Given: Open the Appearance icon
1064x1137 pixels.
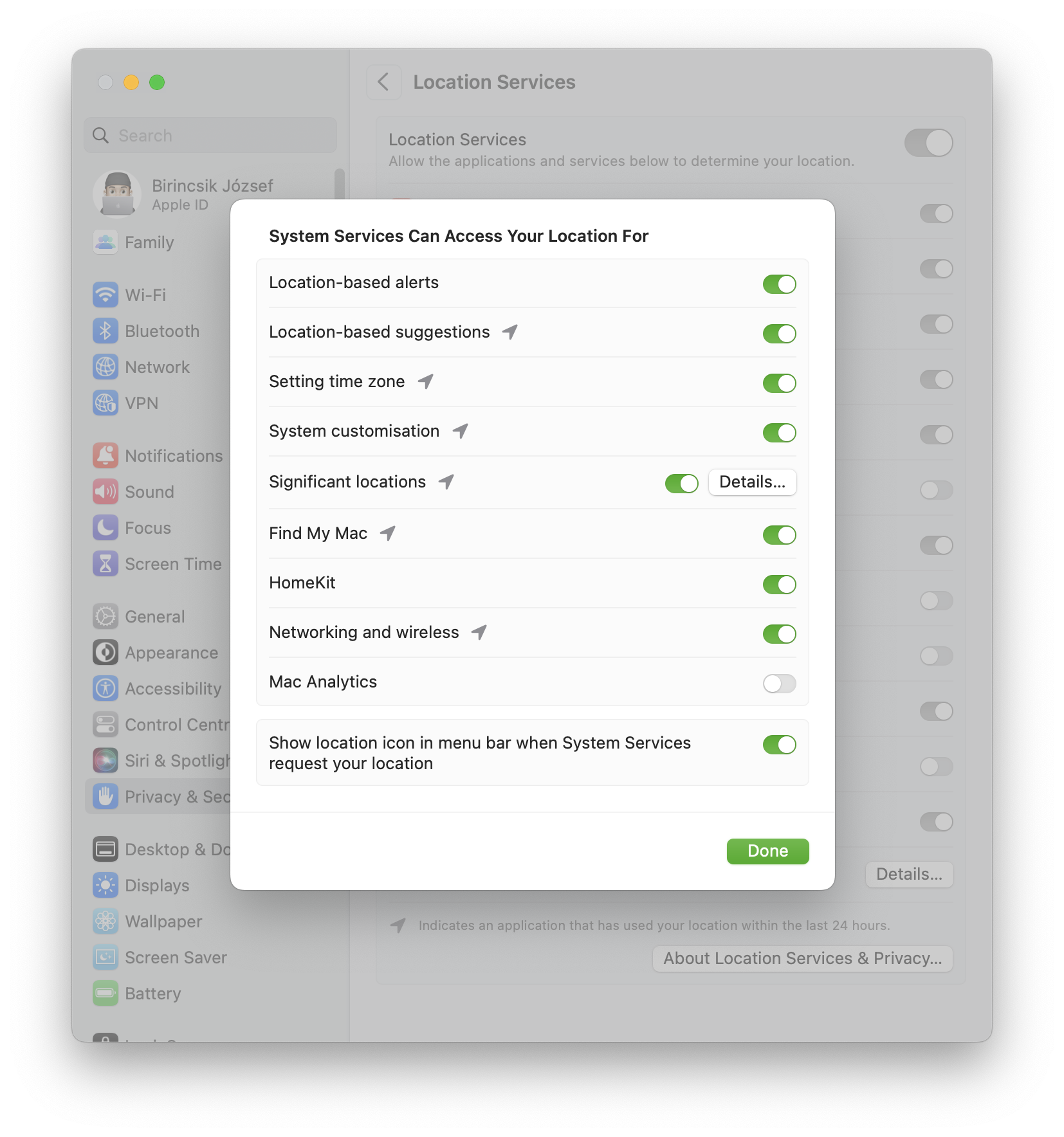Looking at the screenshot, I should [x=105, y=653].
